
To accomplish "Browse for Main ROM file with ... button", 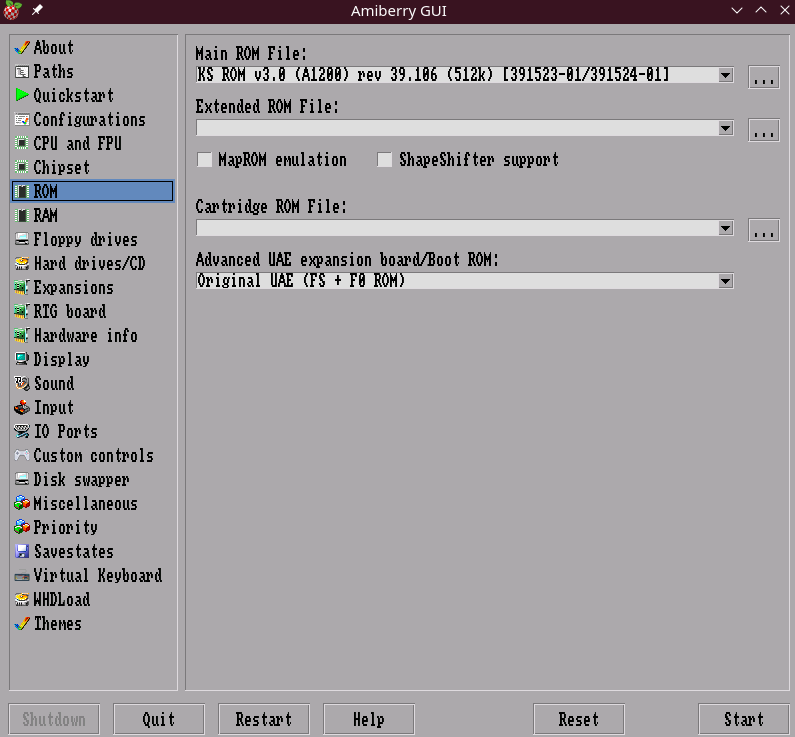I will click(764, 77).
